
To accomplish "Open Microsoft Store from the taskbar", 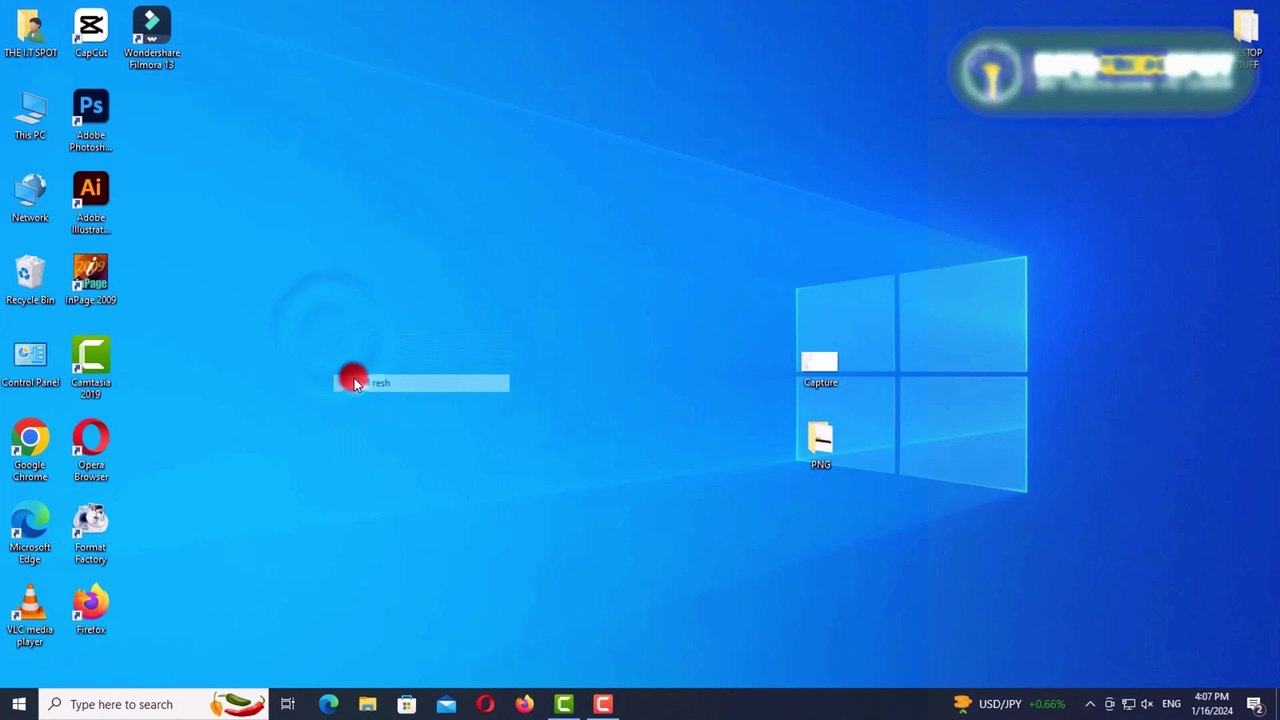I will [407, 704].
